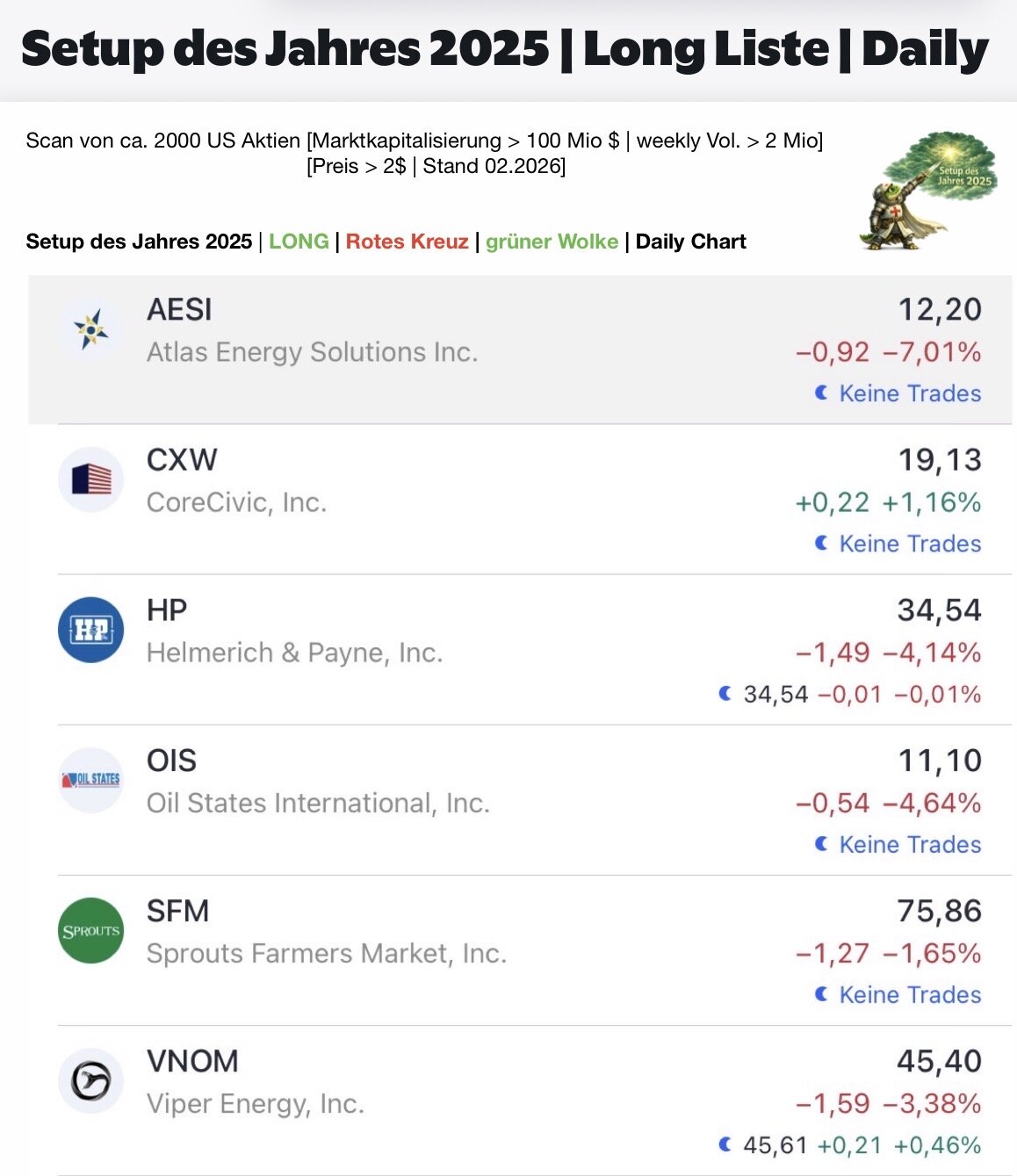Click the Rotes Kreuz red label
The height and width of the screenshot is (1176, 1017).
(x=407, y=242)
